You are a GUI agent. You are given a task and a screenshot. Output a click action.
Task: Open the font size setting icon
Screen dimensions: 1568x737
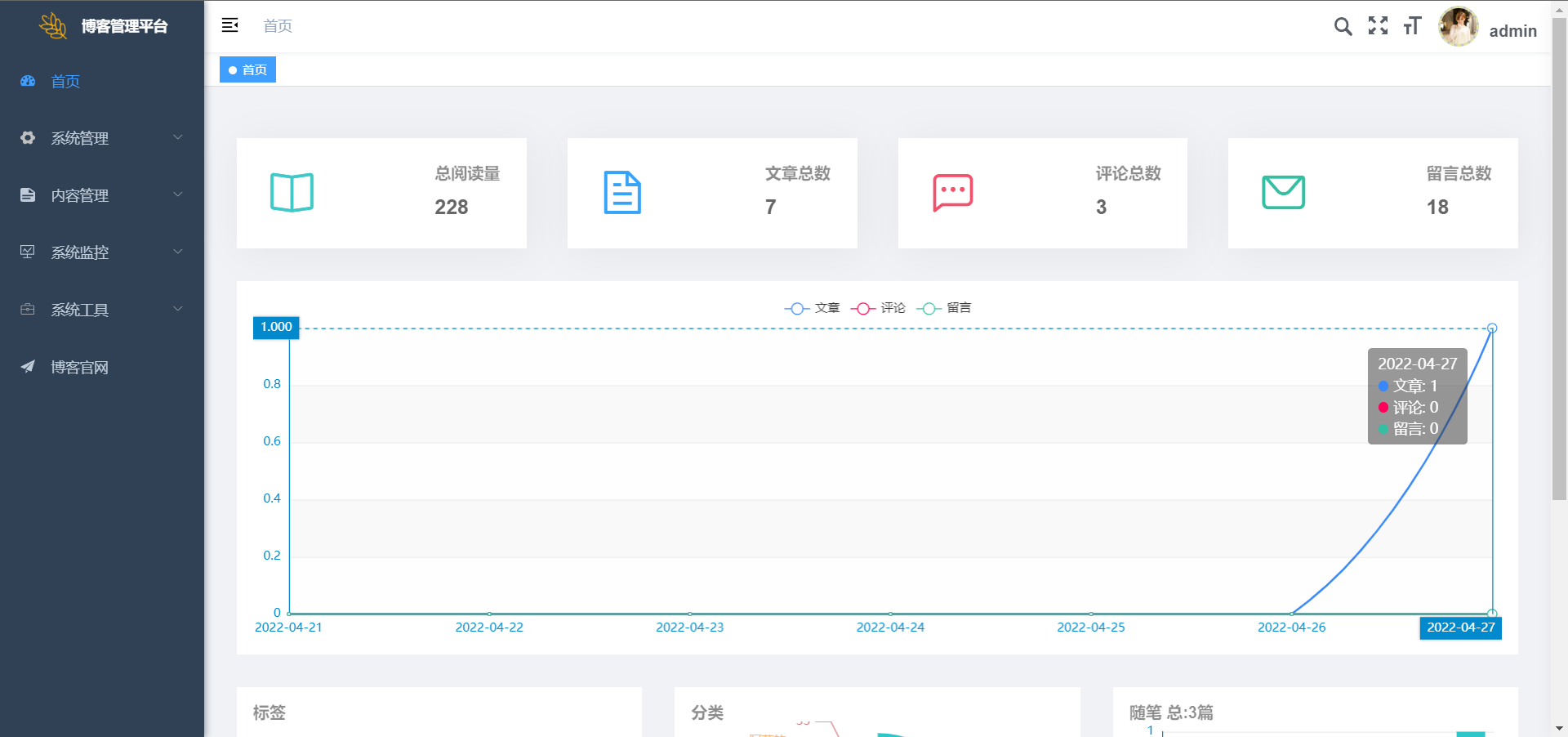click(x=1412, y=26)
